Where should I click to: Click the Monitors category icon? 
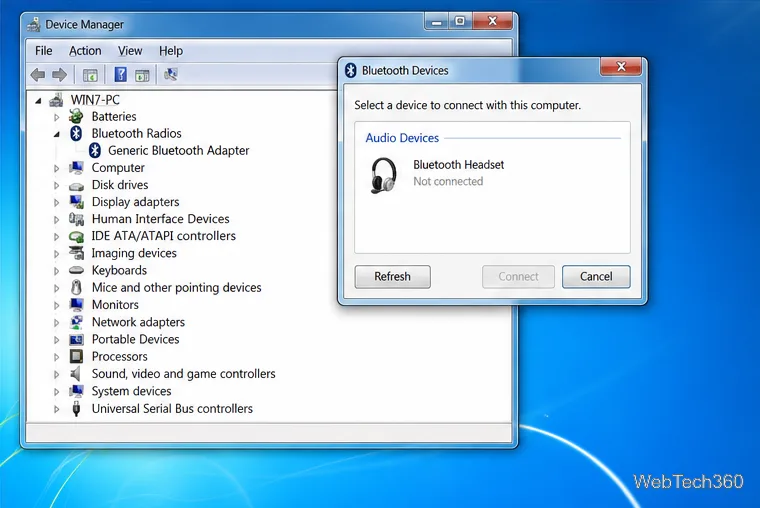coord(76,304)
